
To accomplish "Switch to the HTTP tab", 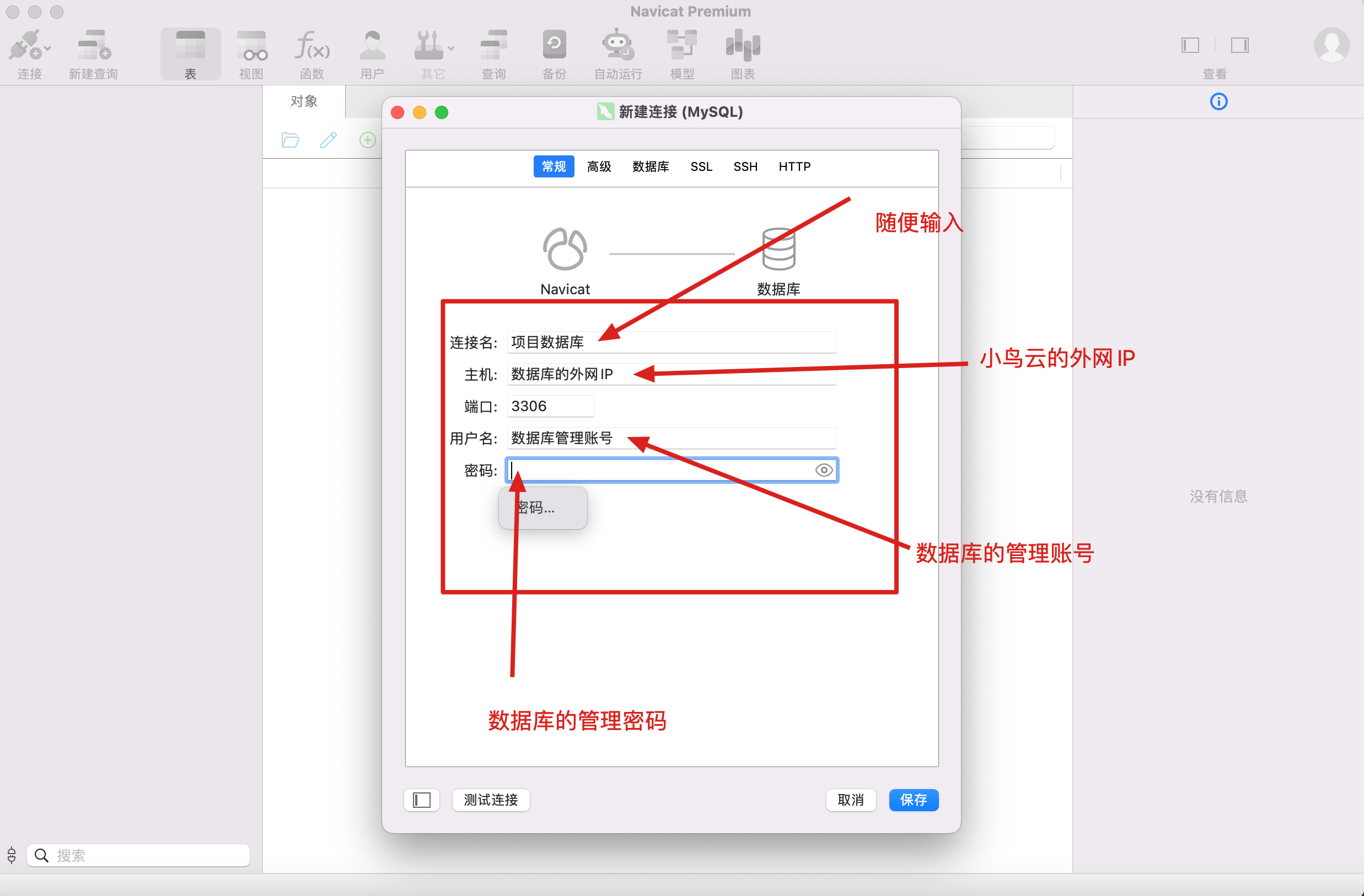I will pos(794,167).
